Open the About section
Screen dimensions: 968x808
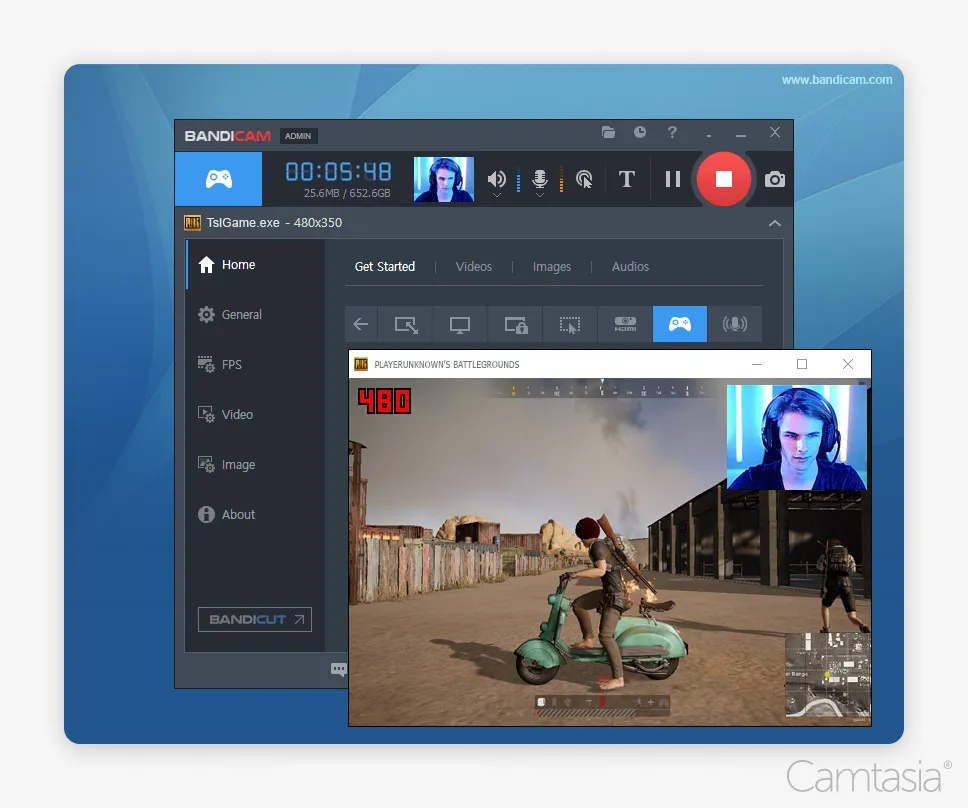[255, 515]
